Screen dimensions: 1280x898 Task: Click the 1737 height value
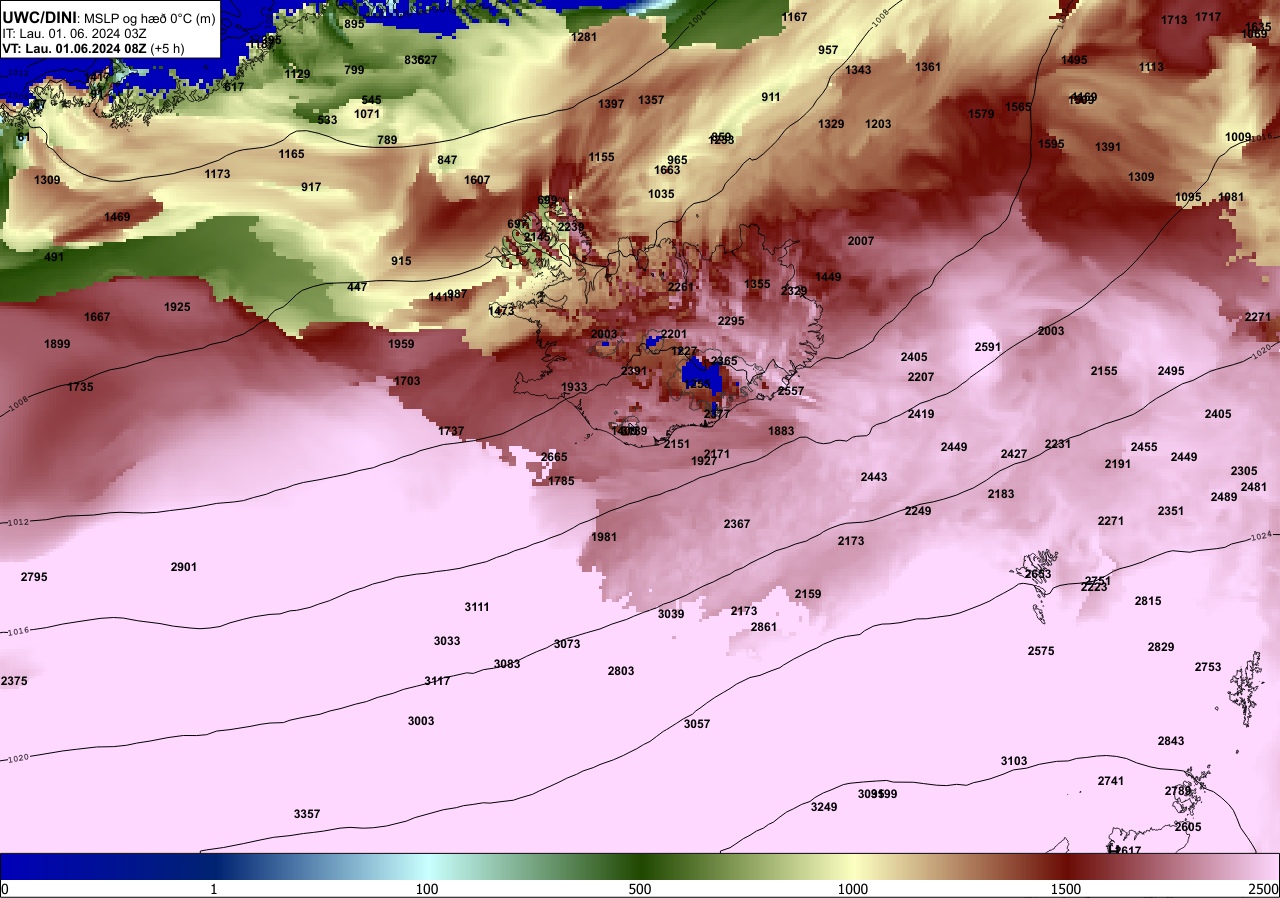pos(451,431)
